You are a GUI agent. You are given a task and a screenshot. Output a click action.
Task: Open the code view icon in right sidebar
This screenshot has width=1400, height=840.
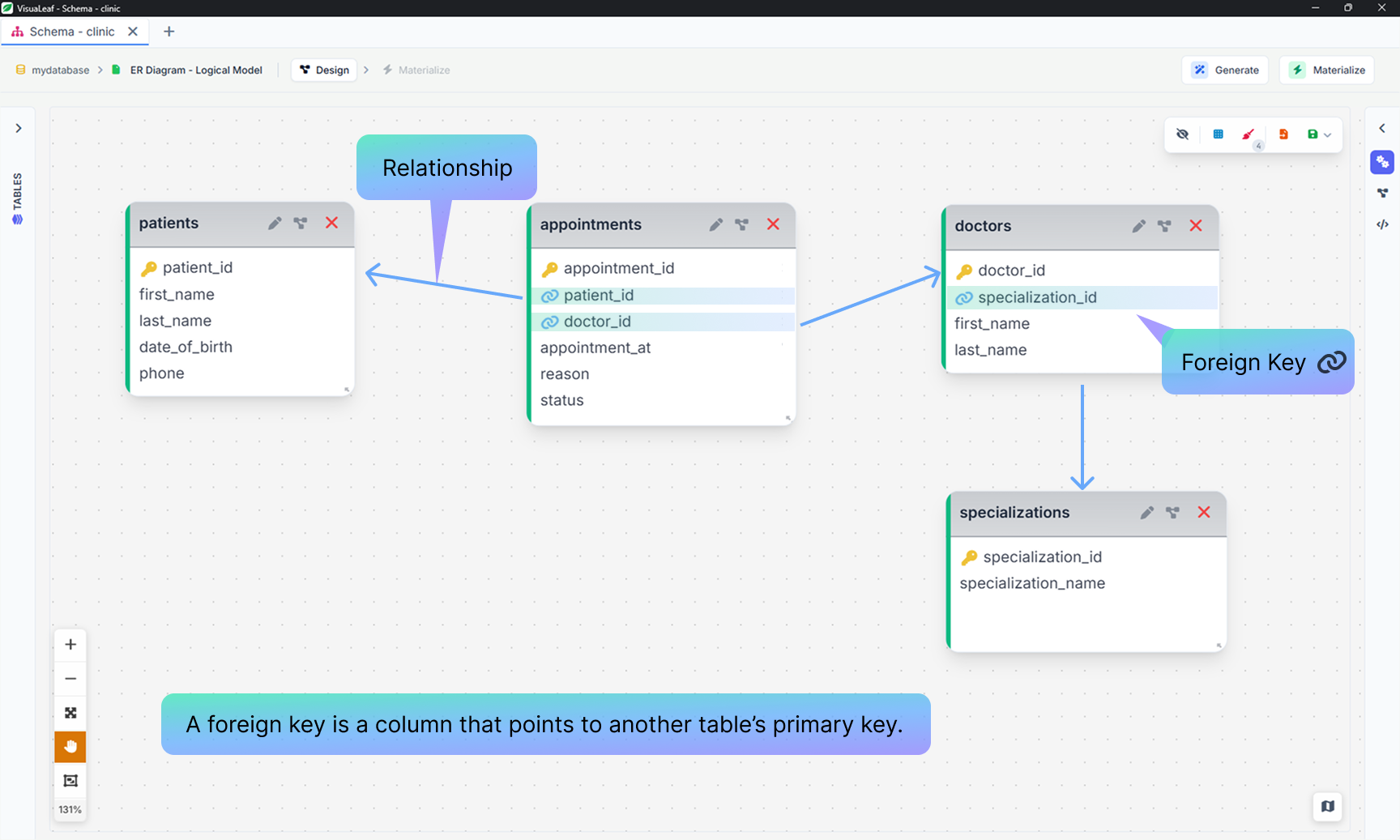click(1382, 224)
